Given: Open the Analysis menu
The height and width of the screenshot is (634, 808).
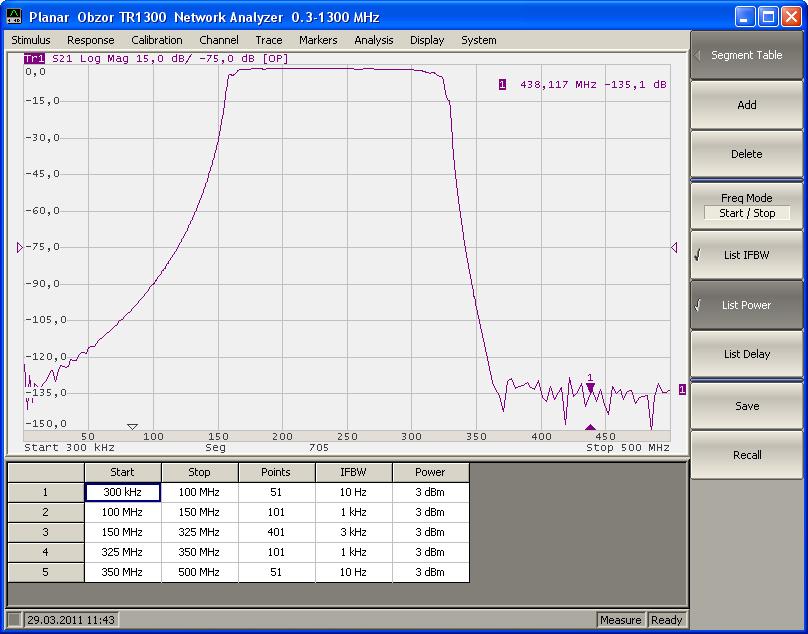Looking at the screenshot, I should coord(374,40).
